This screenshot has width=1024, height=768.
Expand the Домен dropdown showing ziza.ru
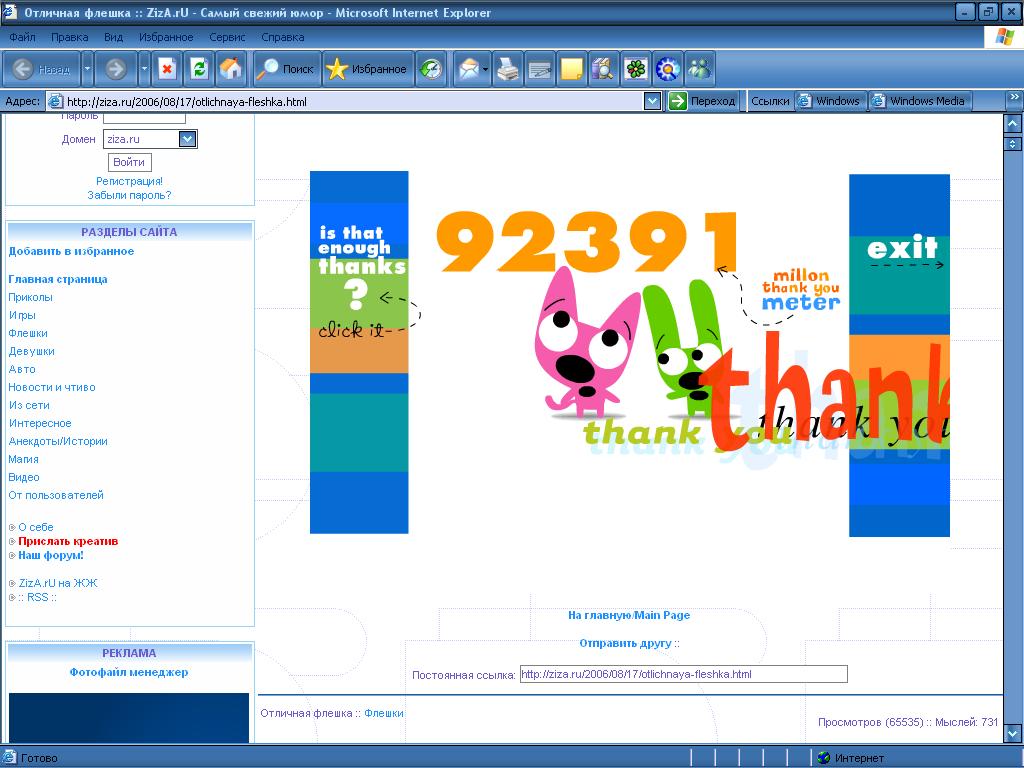[187, 140]
